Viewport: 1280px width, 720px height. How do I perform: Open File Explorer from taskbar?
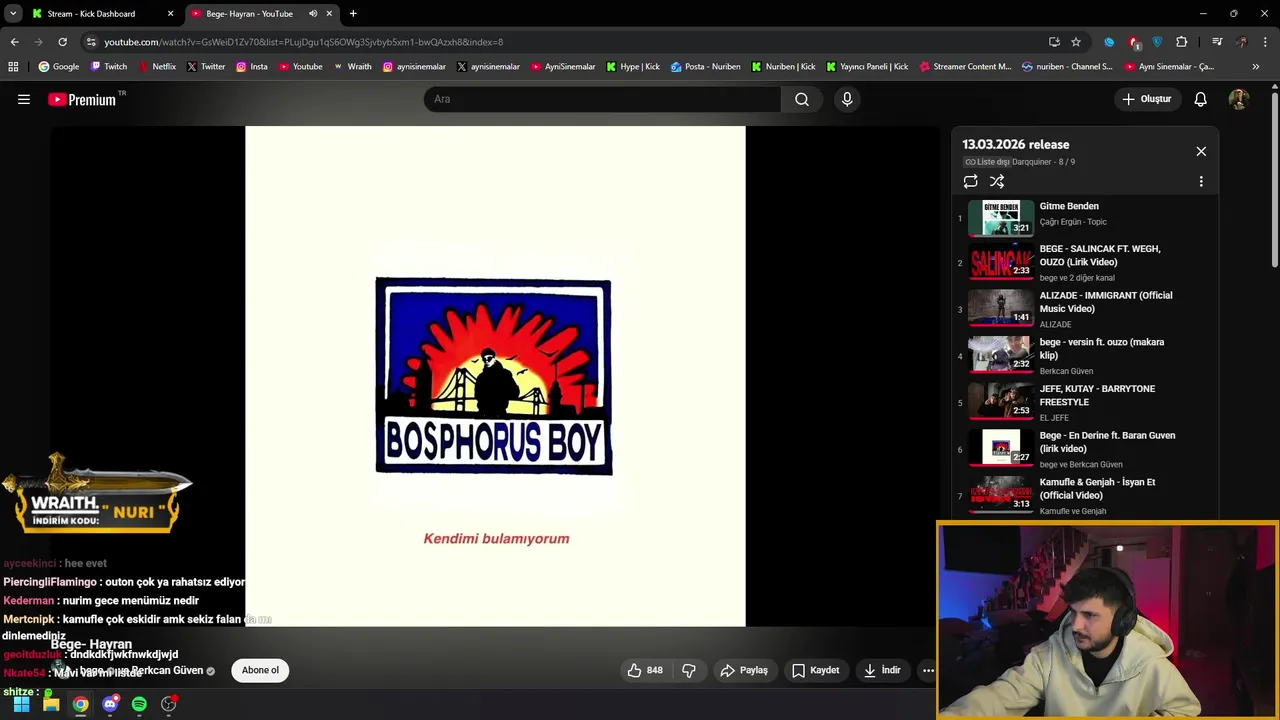pos(51,704)
